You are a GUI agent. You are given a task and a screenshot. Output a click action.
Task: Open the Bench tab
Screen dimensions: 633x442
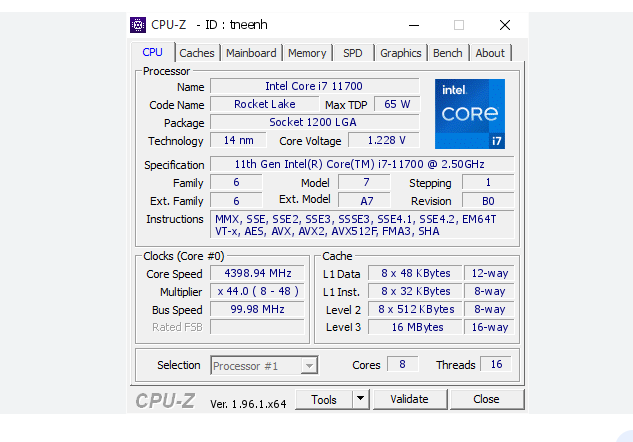coord(448,53)
